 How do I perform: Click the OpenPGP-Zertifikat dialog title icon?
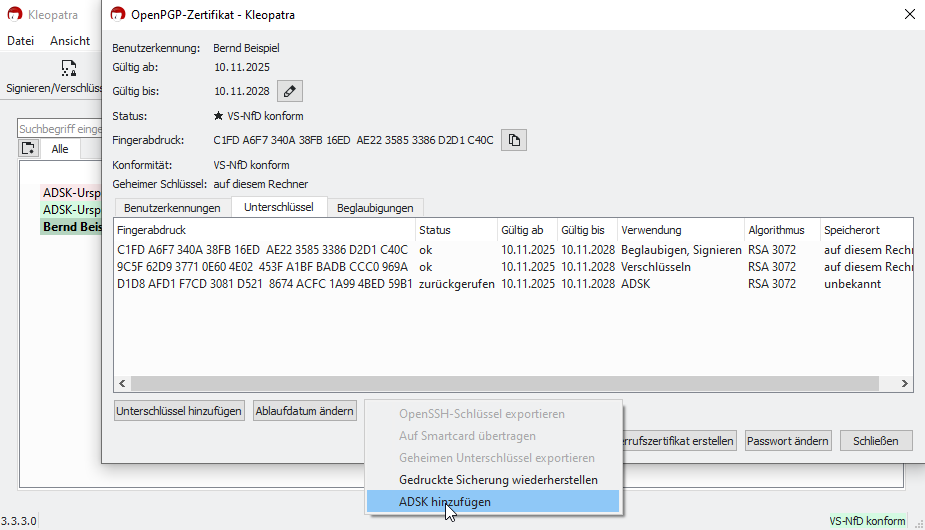pyautogui.click(x=118, y=14)
